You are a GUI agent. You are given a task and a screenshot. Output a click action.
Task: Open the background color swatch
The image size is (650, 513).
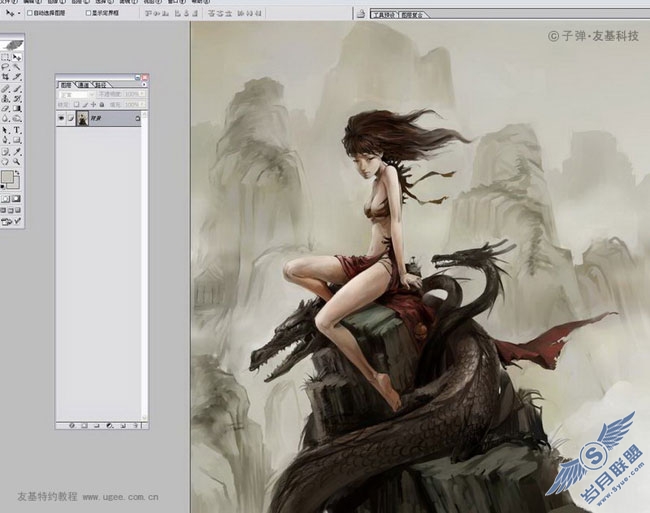click(x=16, y=183)
